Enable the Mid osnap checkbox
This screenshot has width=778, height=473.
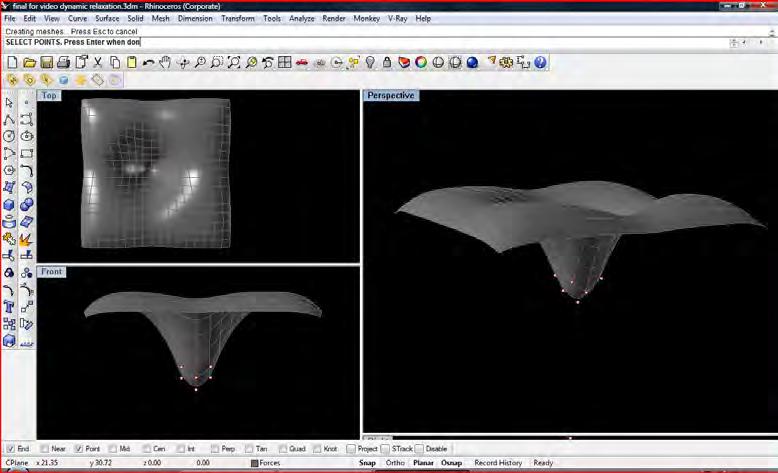click(x=112, y=449)
